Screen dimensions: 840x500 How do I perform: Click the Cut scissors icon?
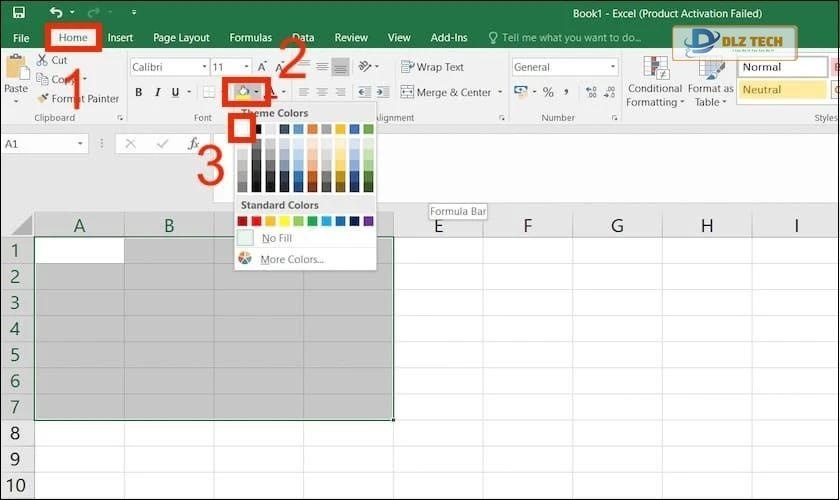point(43,61)
